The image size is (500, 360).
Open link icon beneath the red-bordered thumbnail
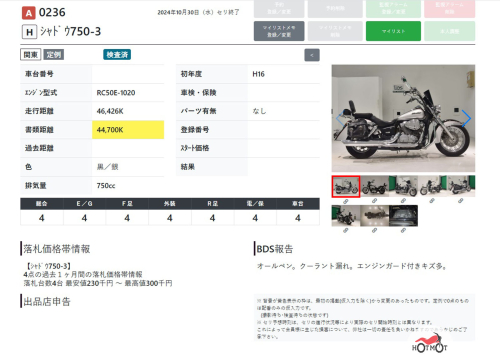[346, 201]
